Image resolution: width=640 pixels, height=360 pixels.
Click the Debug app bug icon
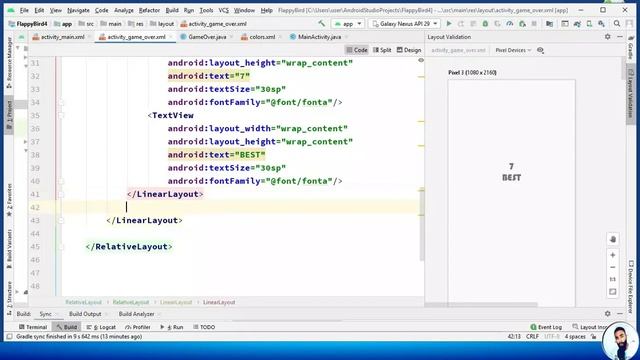point(485,24)
